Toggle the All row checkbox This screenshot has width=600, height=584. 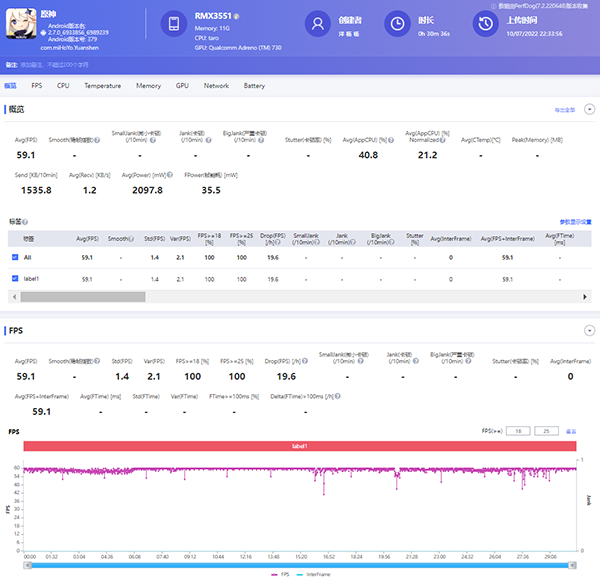point(13,257)
